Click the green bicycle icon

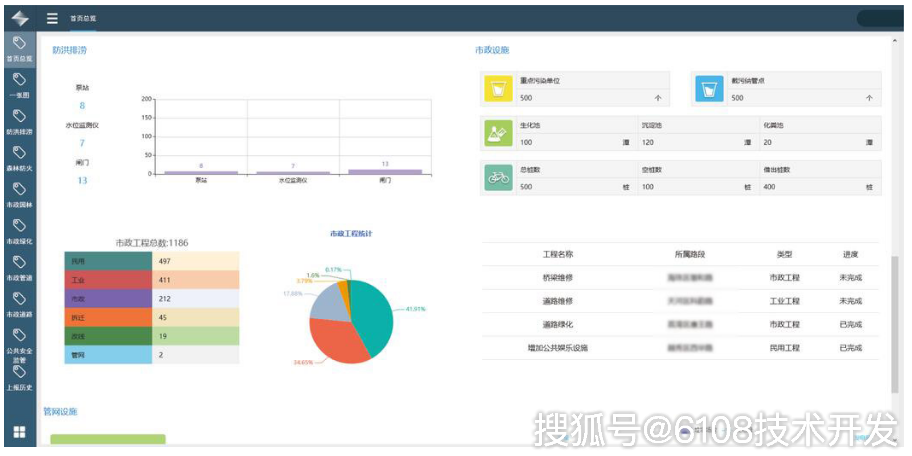pos(498,177)
